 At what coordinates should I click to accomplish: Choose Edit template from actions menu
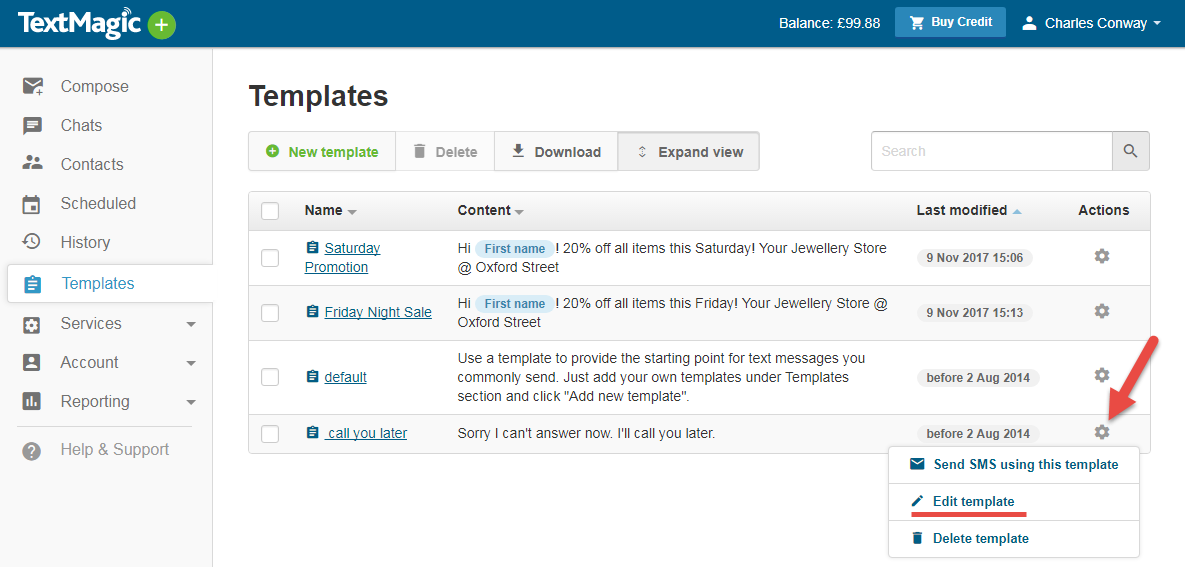pos(972,502)
